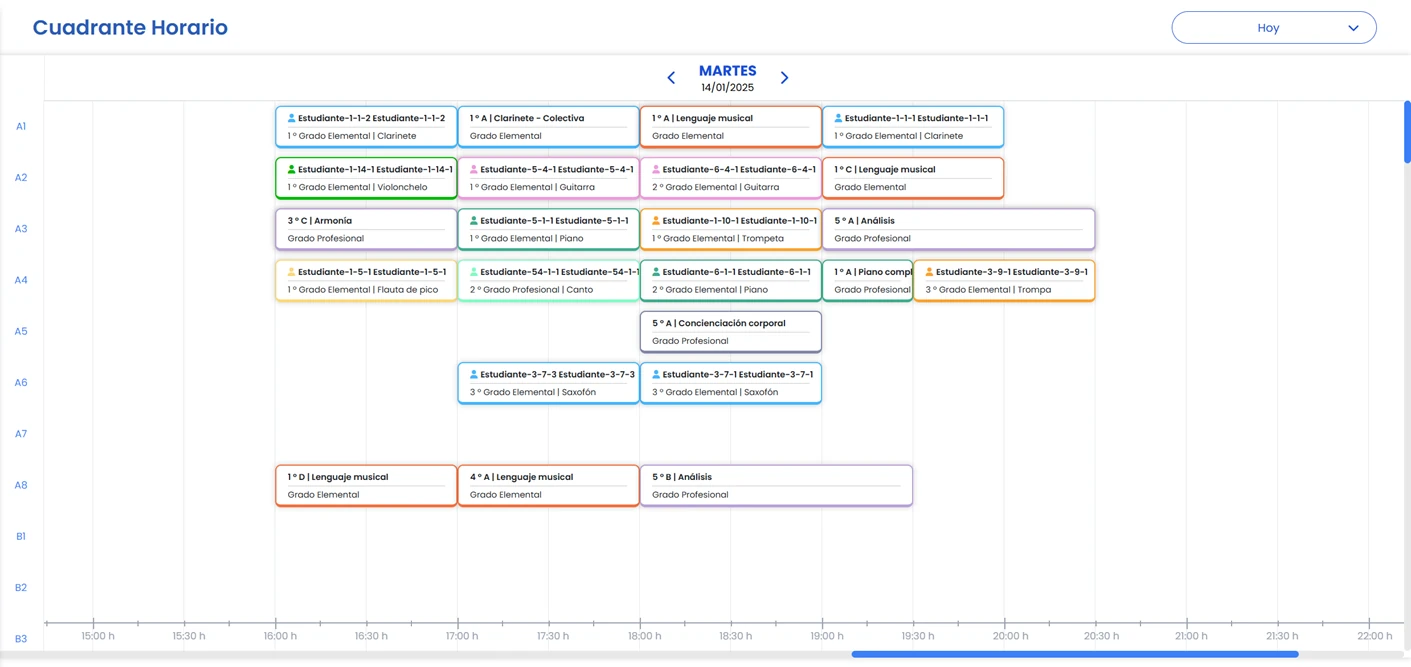Go to the next day arrow
Screen dimensions: 1411x667
tap(784, 78)
